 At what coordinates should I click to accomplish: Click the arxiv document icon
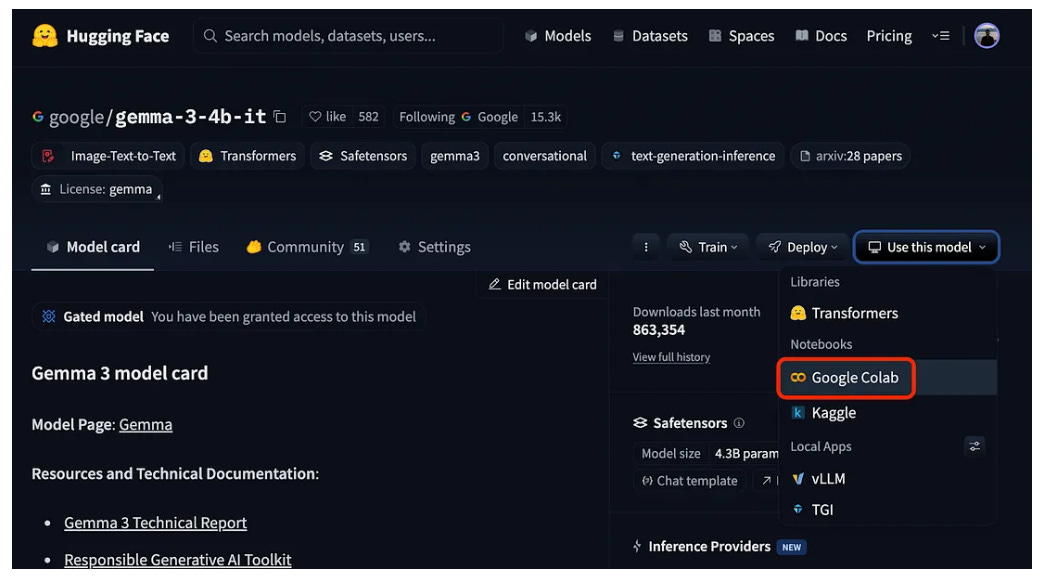point(805,156)
